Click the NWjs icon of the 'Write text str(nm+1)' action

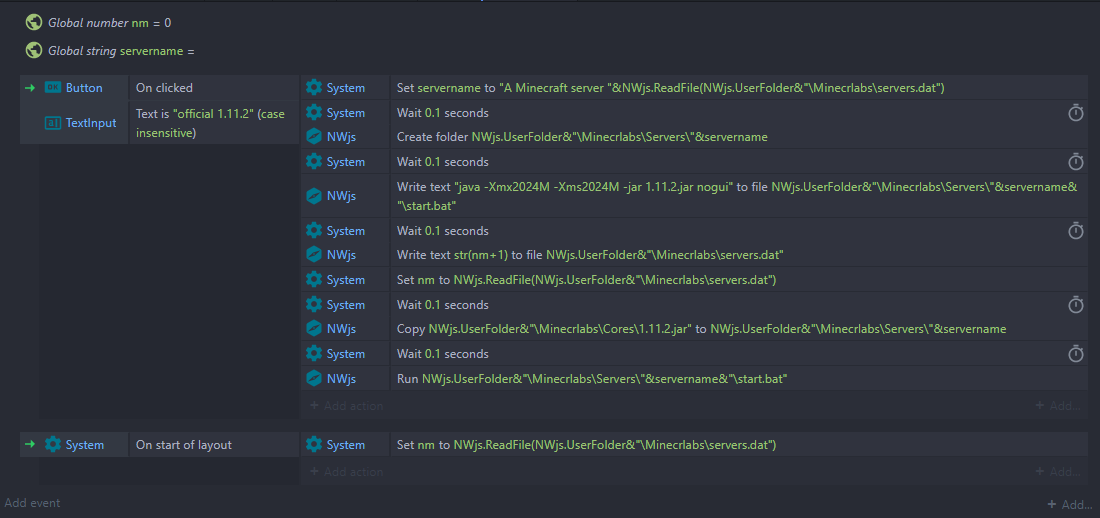coord(314,255)
